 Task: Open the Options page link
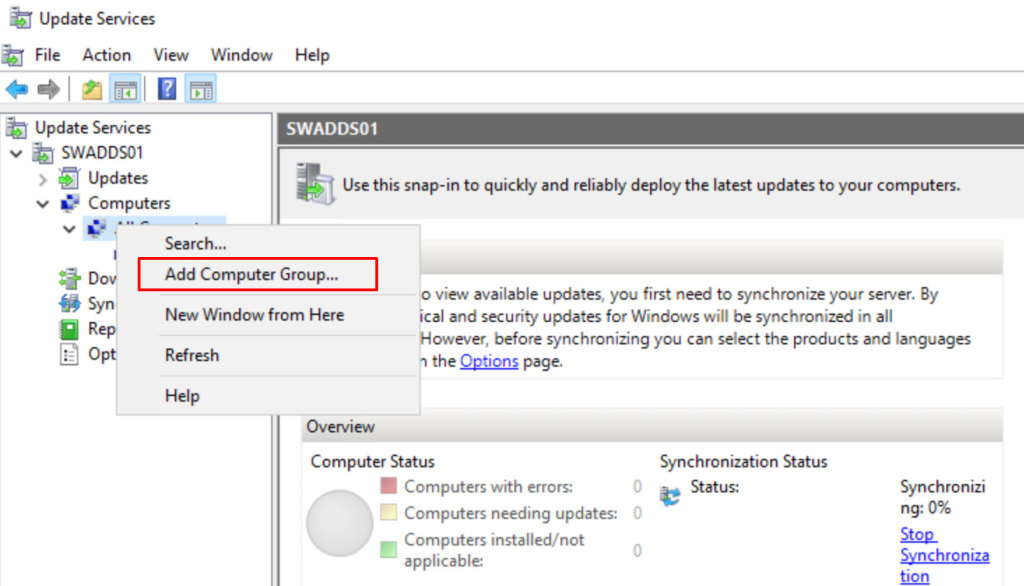(x=489, y=361)
